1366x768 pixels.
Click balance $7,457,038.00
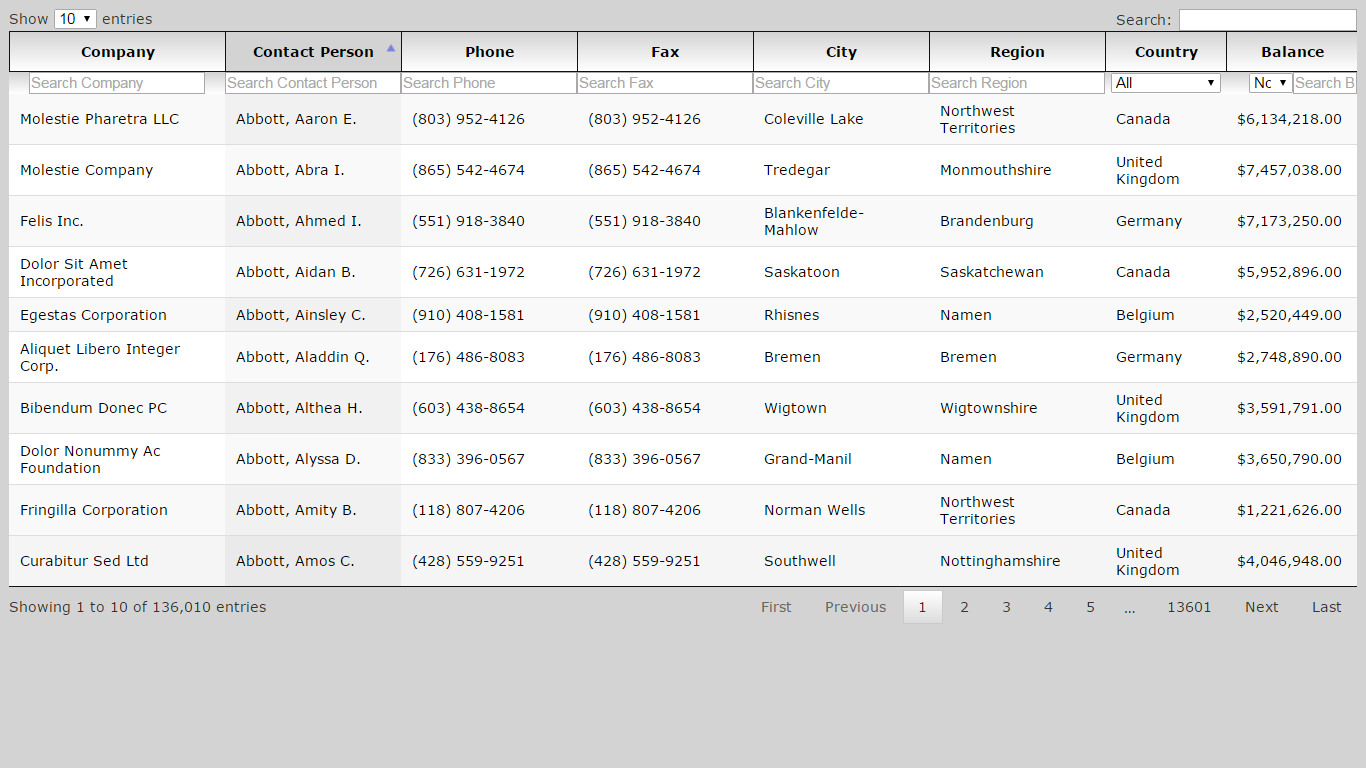pyautogui.click(x=1289, y=170)
